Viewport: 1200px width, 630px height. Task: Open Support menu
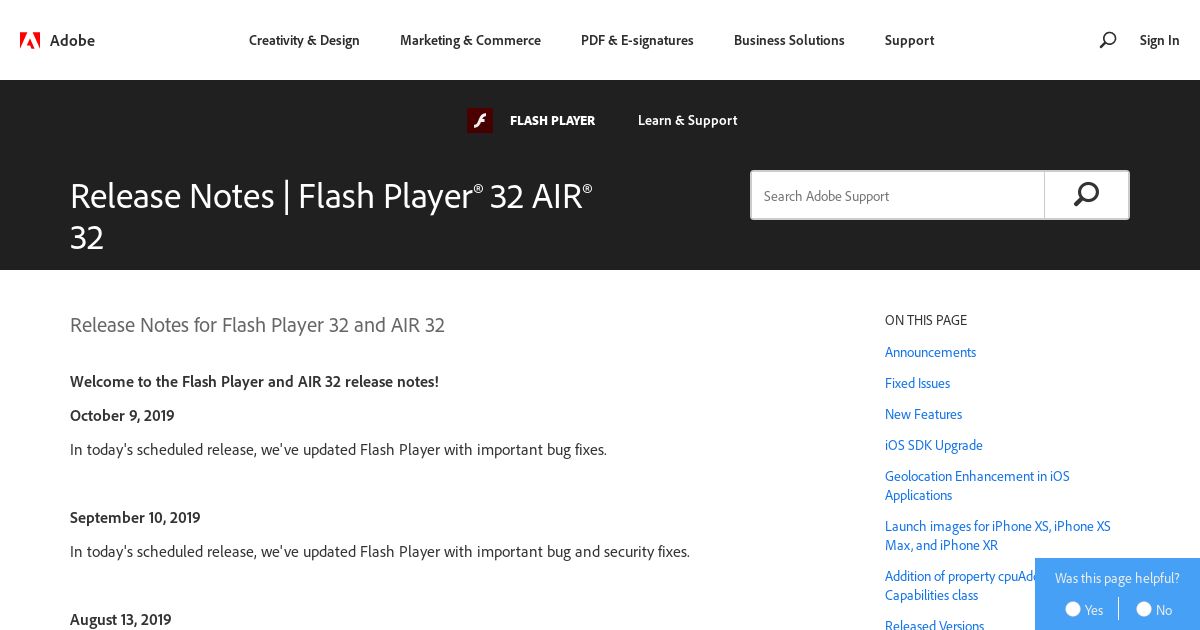pyautogui.click(x=909, y=40)
